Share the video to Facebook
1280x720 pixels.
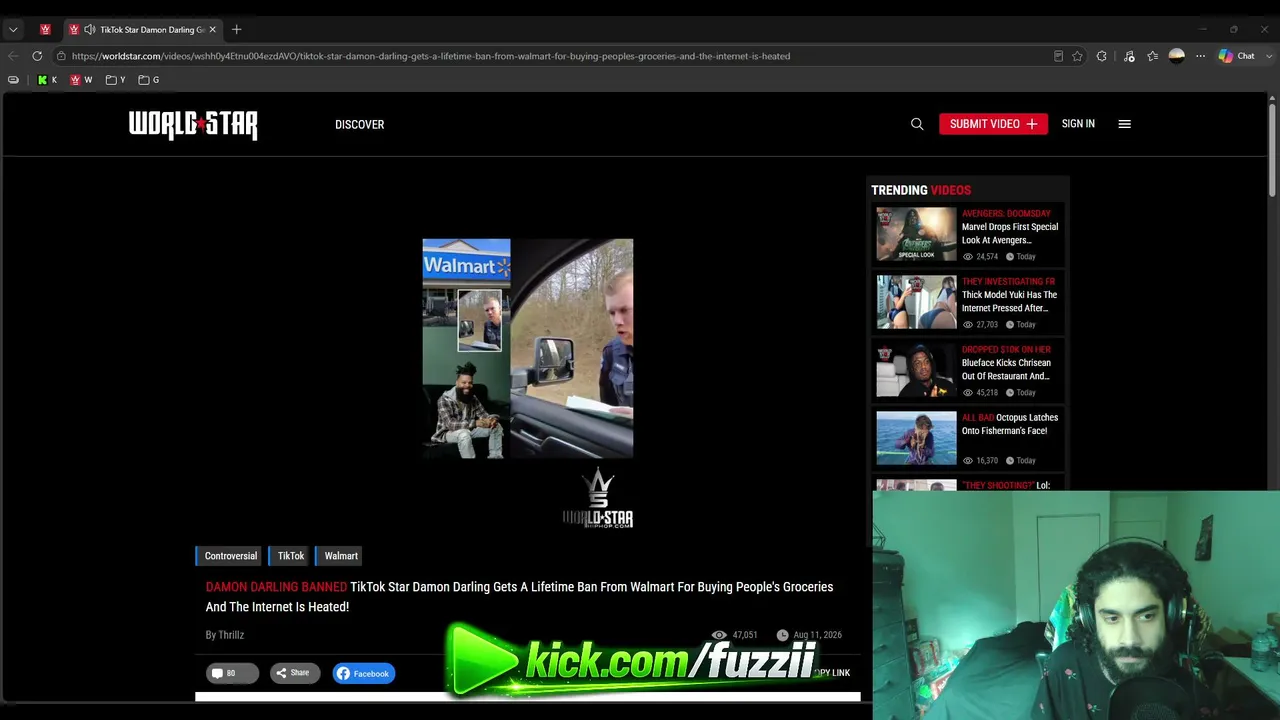[364, 673]
